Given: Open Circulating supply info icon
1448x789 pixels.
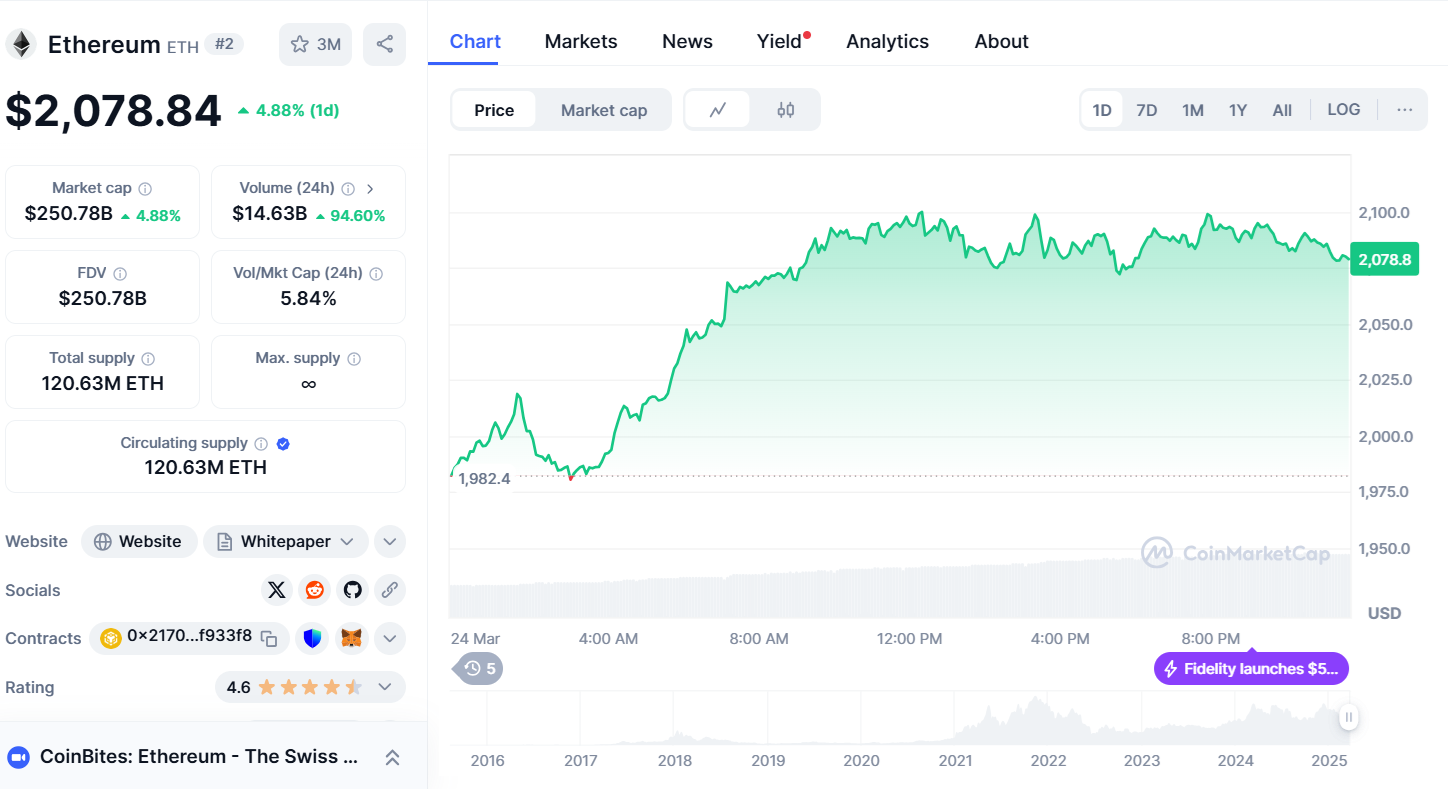Looking at the screenshot, I should pyautogui.click(x=261, y=443).
